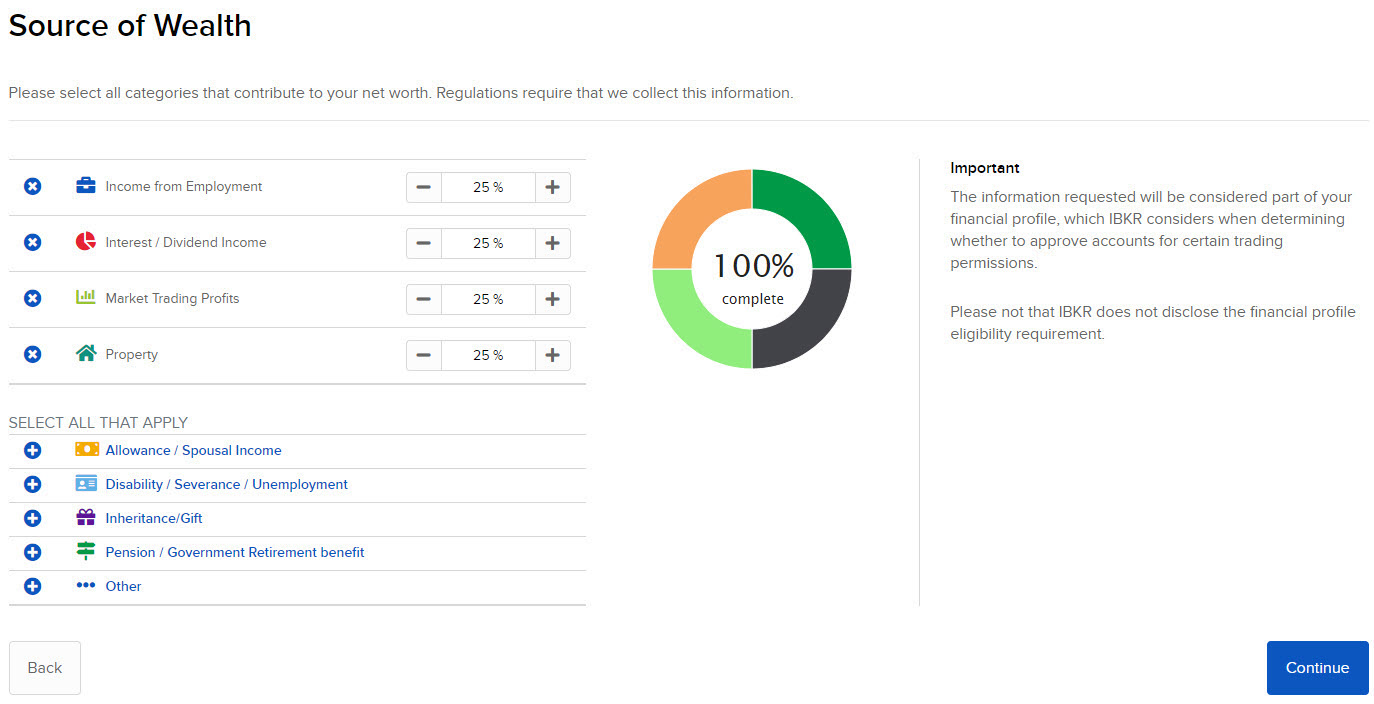
Task: Add Other as a wealth source
Action: click(x=32, y=585)
